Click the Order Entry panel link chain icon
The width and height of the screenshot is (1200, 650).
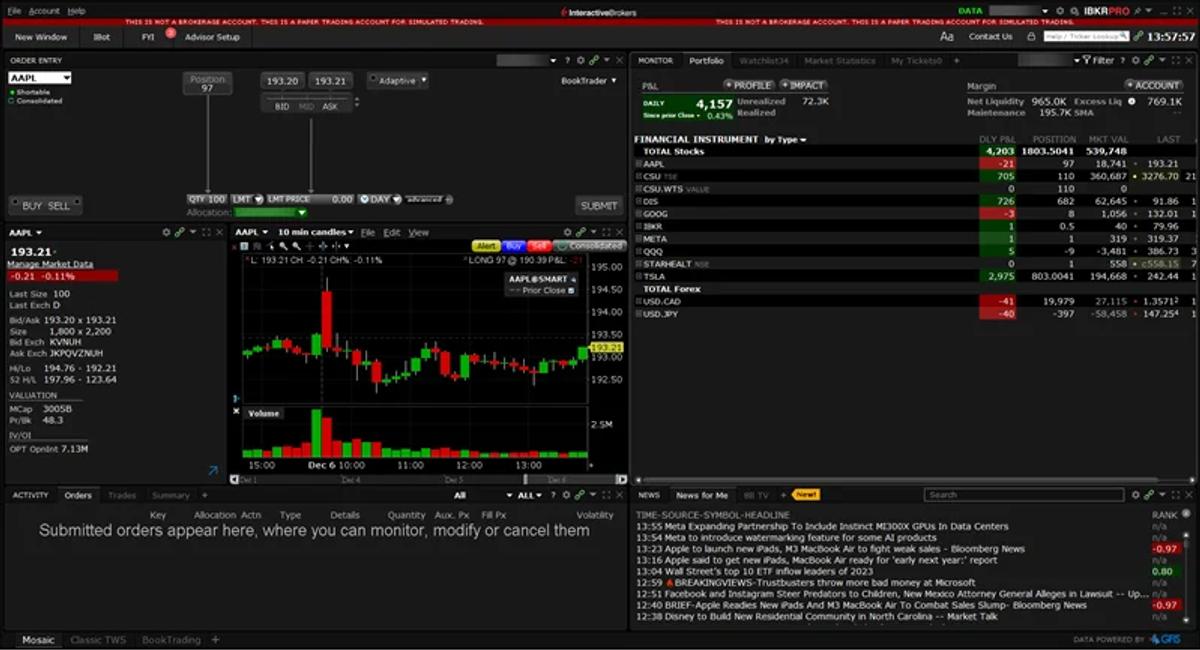coord(594,61)
